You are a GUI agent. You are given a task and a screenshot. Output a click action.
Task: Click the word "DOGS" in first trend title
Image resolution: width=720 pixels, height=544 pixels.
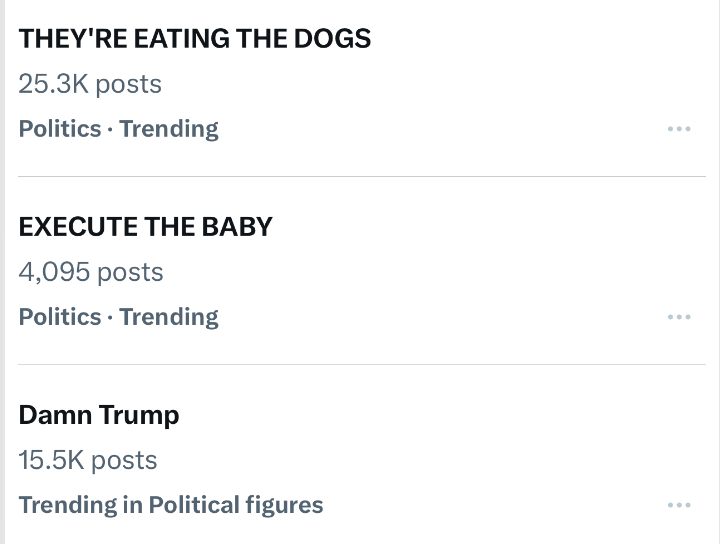(332, 38)
